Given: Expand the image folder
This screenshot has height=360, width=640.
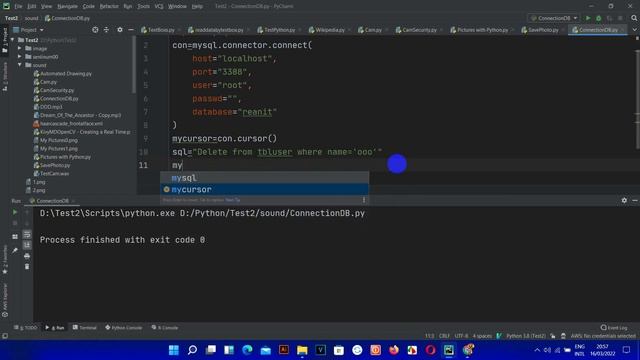Looking at the screenshot, I should pyautogui.click(x=20, y=49).
